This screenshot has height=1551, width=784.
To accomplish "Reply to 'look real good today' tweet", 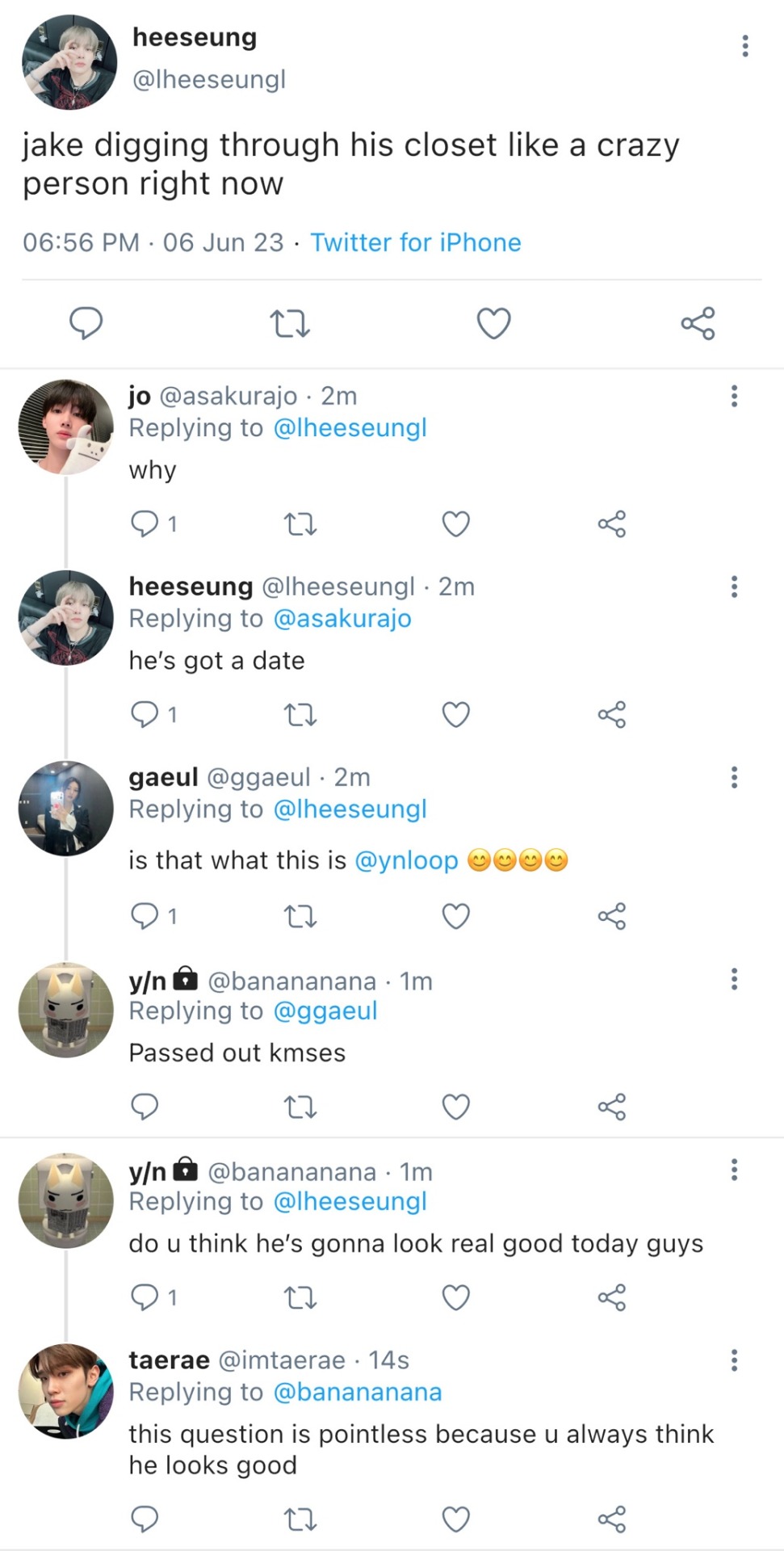I will 145,1297.
